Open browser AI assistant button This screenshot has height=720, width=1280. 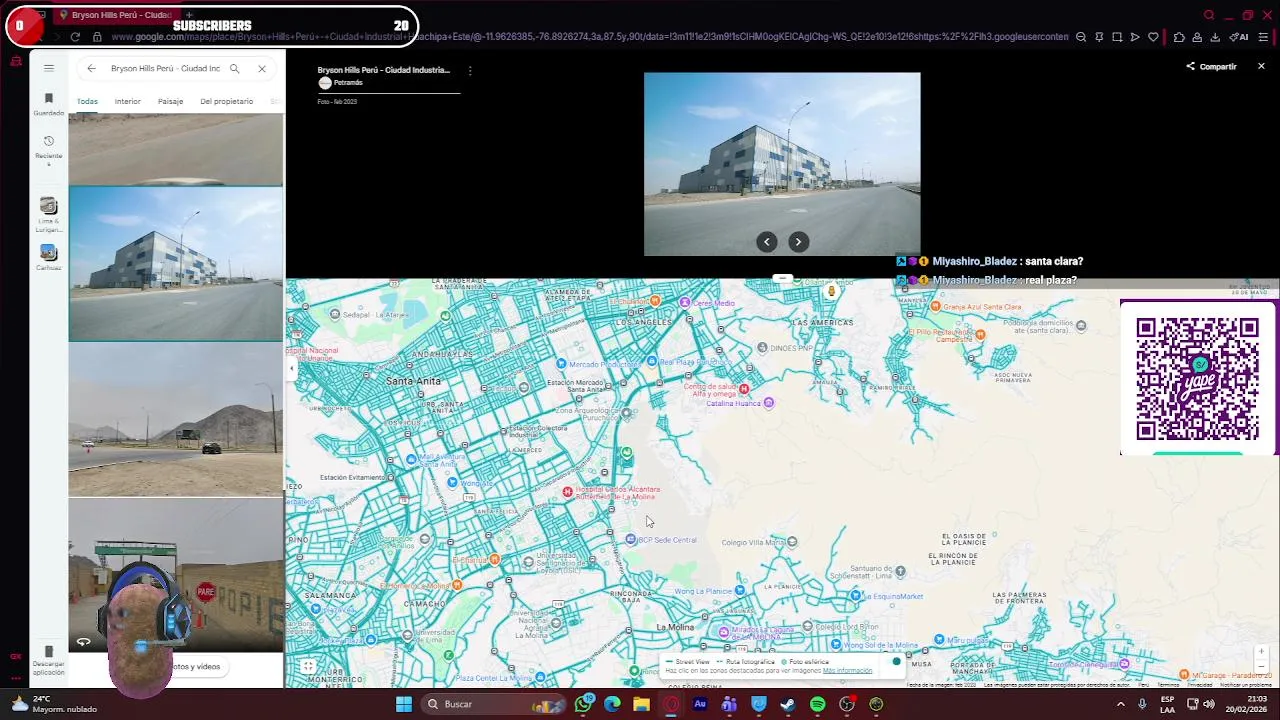click(x=1240, y=37)
